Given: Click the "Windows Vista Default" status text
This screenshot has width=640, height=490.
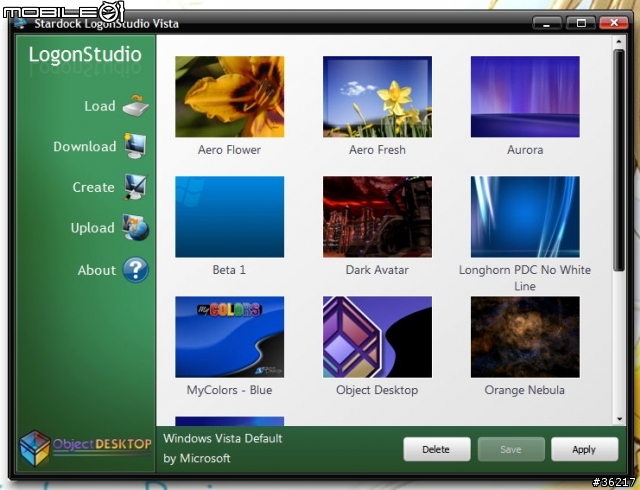Looking at the screenshot, I should tap(223, 439).
